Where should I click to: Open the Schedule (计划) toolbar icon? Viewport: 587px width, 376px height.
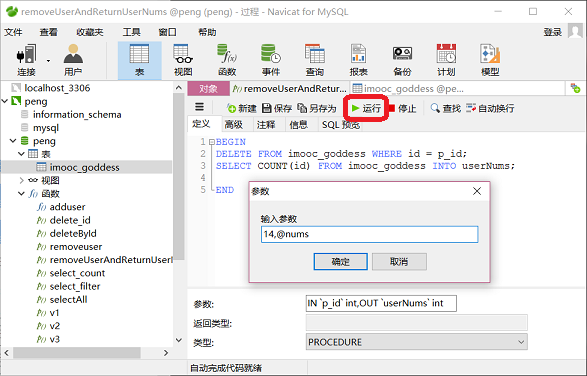point(446,60)
